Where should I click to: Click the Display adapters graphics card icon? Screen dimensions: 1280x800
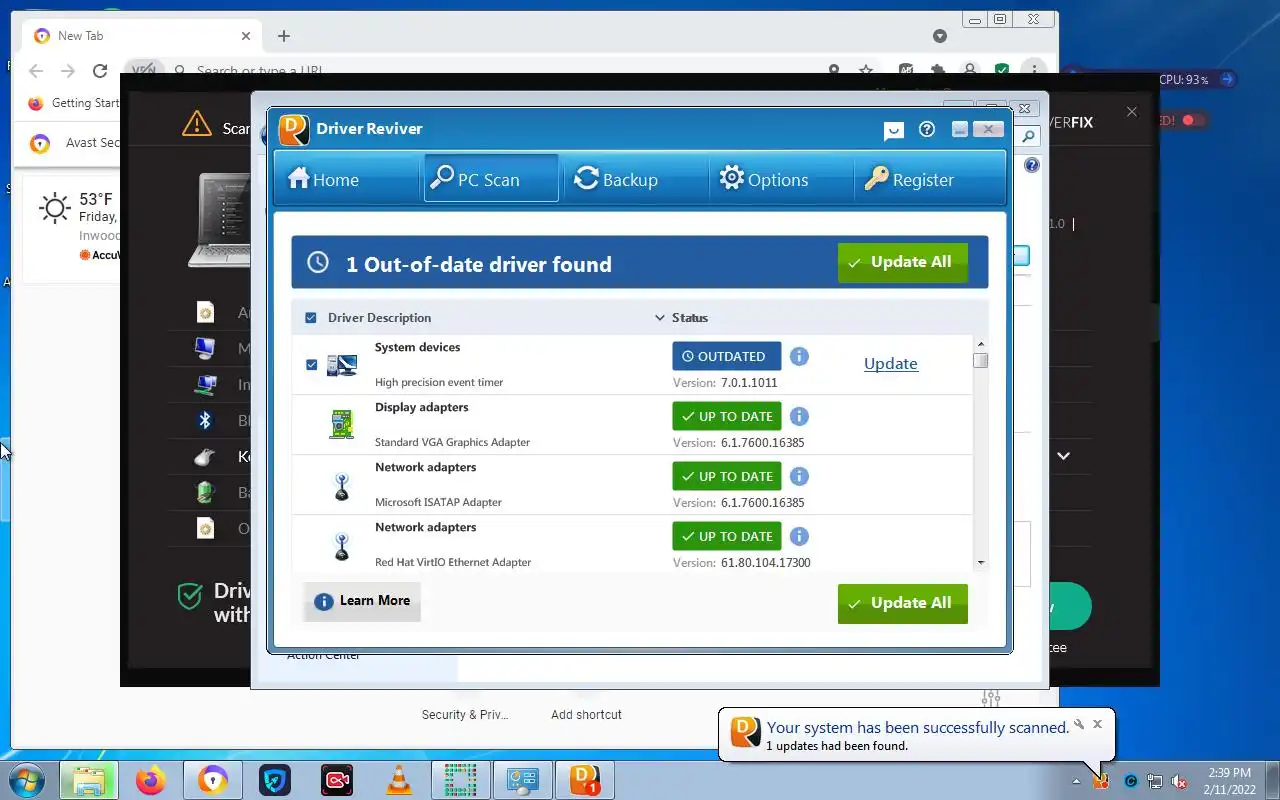click(341, 424)
